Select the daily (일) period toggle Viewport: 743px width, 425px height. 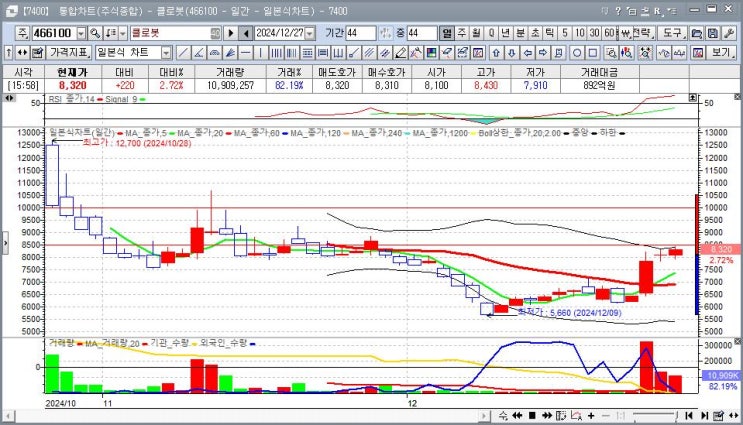[x=446, y=33]
